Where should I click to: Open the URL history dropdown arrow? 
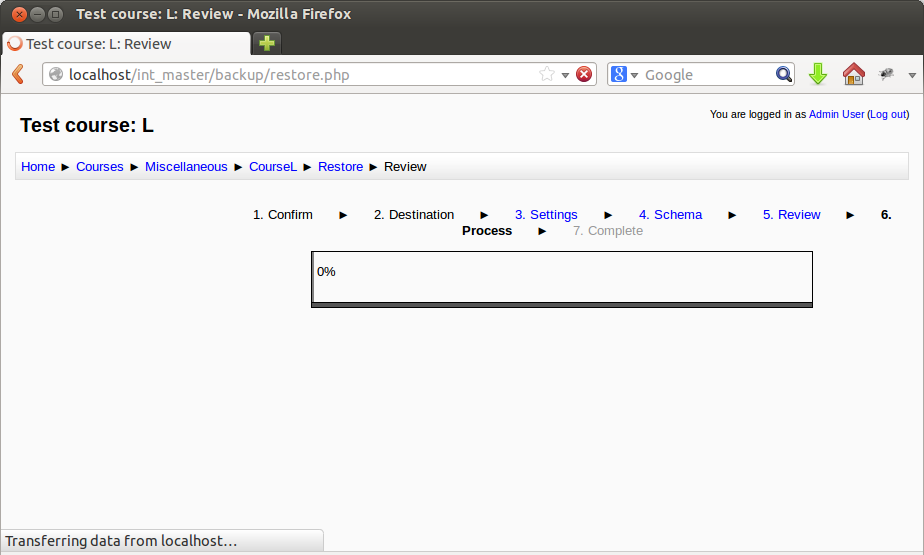pyautogui.click(x=565, y=75)
